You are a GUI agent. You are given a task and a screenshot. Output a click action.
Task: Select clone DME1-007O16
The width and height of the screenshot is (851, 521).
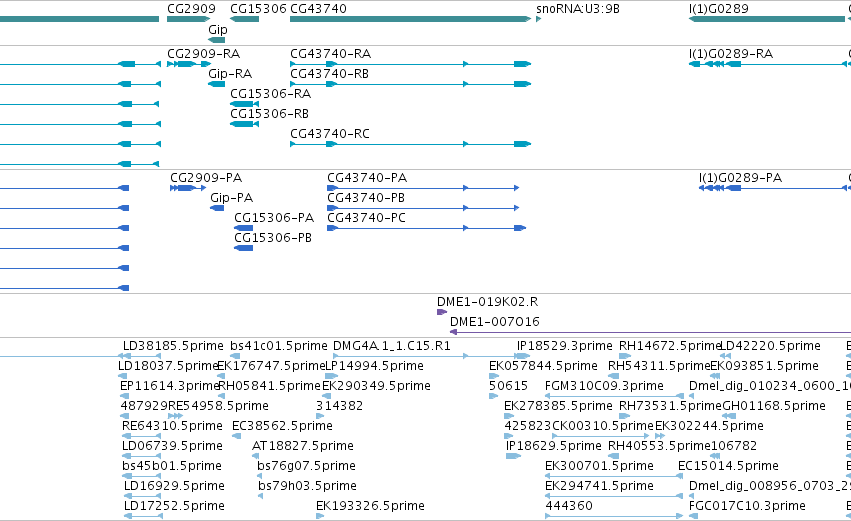click(650, 332)
